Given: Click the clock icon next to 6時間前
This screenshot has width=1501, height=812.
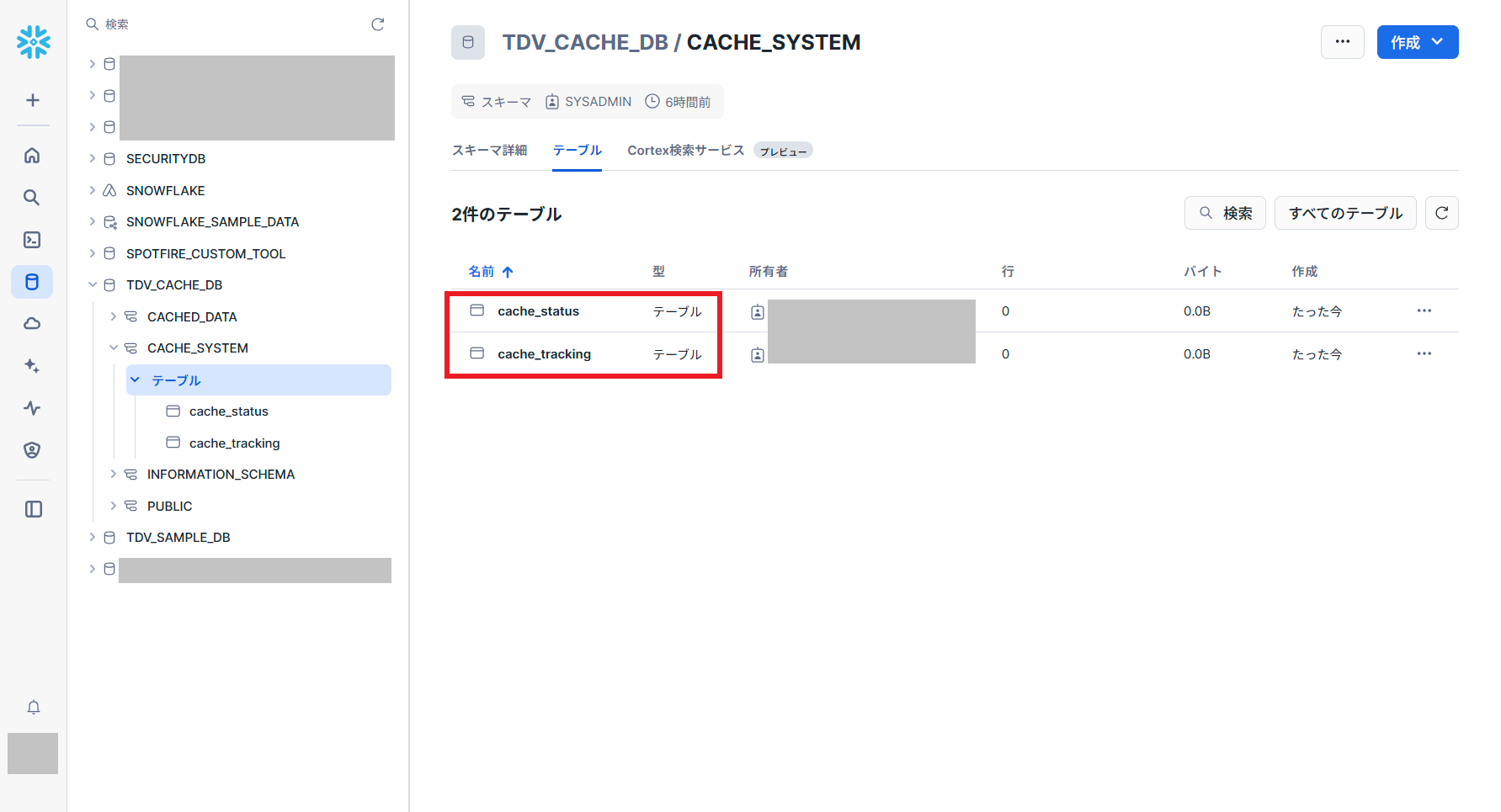Looking at the screenshot, I should [x=652, y=101].
